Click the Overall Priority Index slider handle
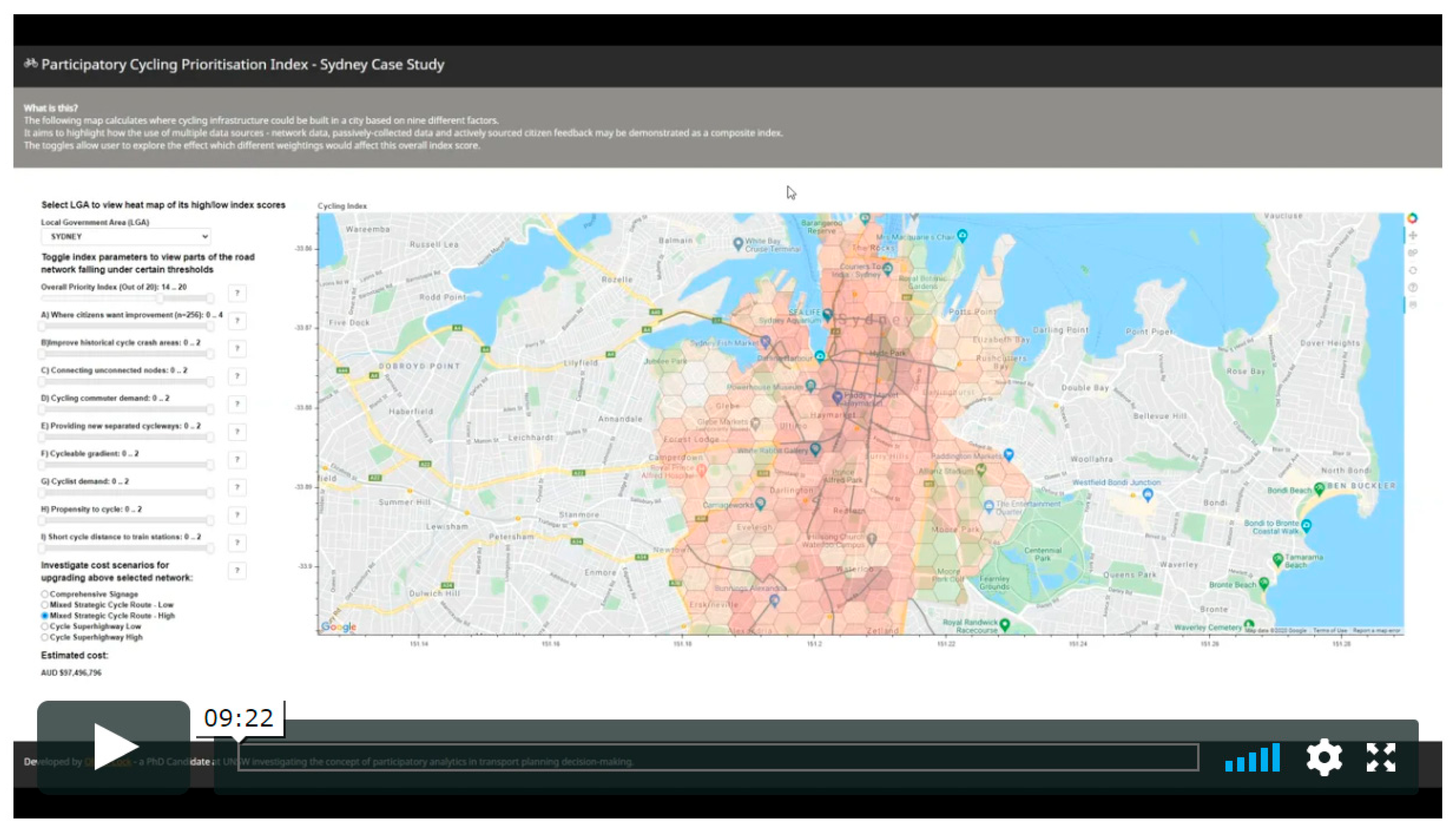Viewport: 1456px width, 830px height. coord(160,298)
